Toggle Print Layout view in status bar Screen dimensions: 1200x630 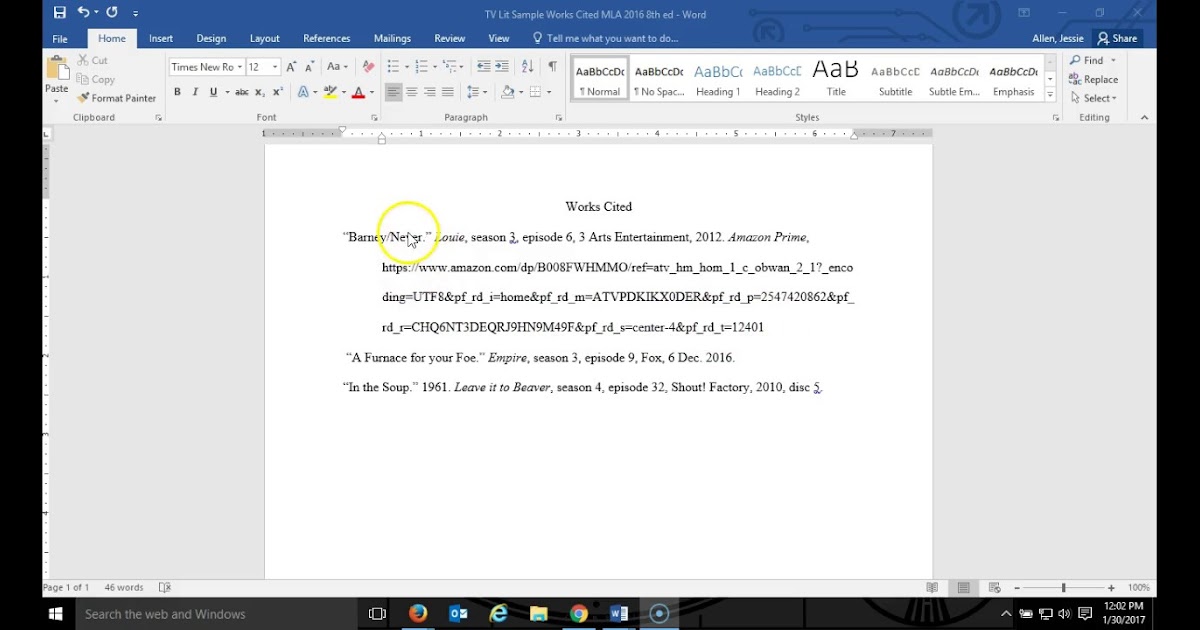963,588
